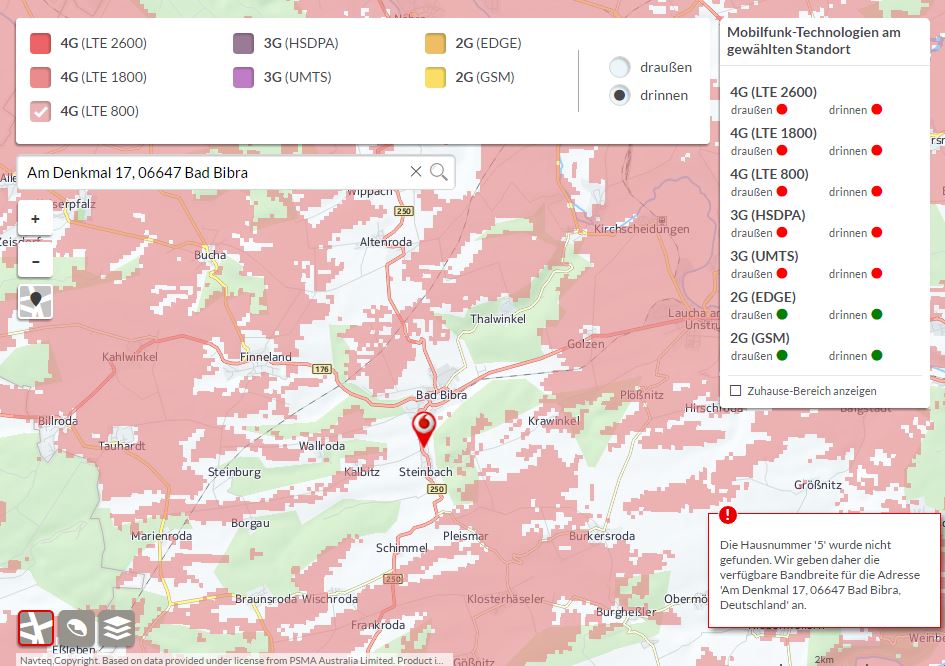Image resolution: width=945 pixels, height=666 pixels.
Task: Open the map layers icon
Action: click(116, 628)
